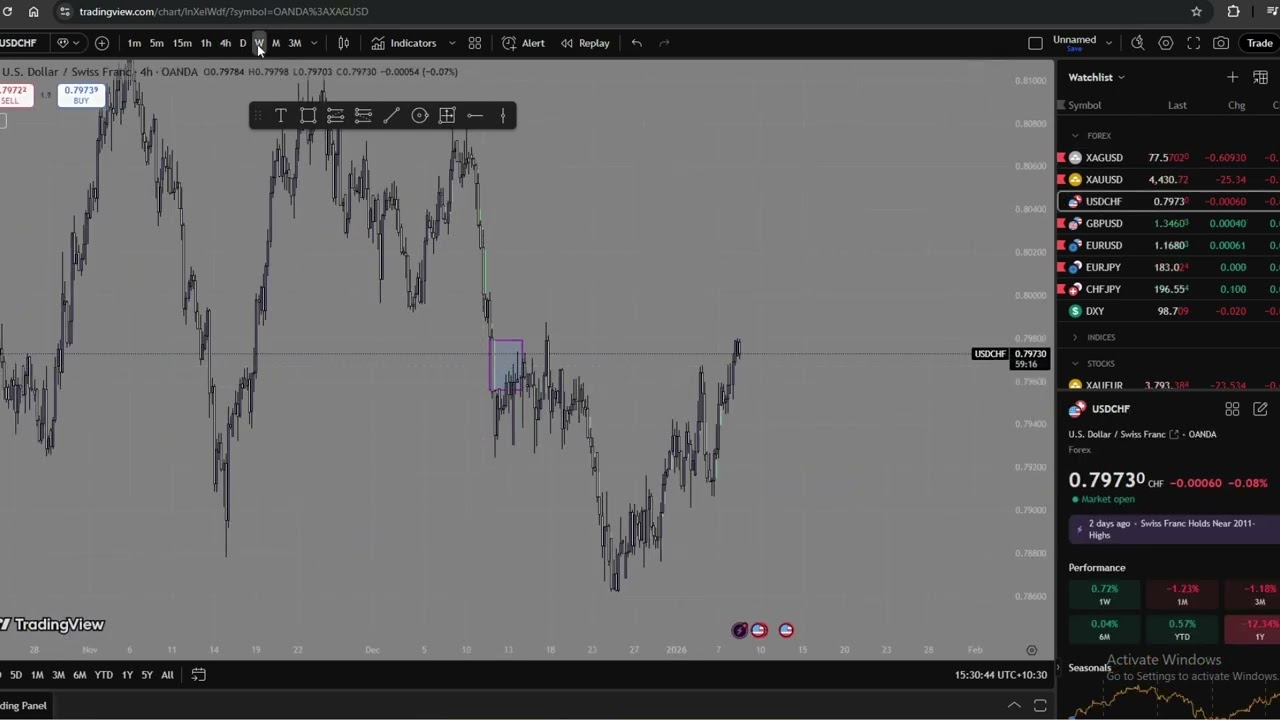Select the circle drawing tool
Screen dimensions: 1280x720
tap(420, 116)
